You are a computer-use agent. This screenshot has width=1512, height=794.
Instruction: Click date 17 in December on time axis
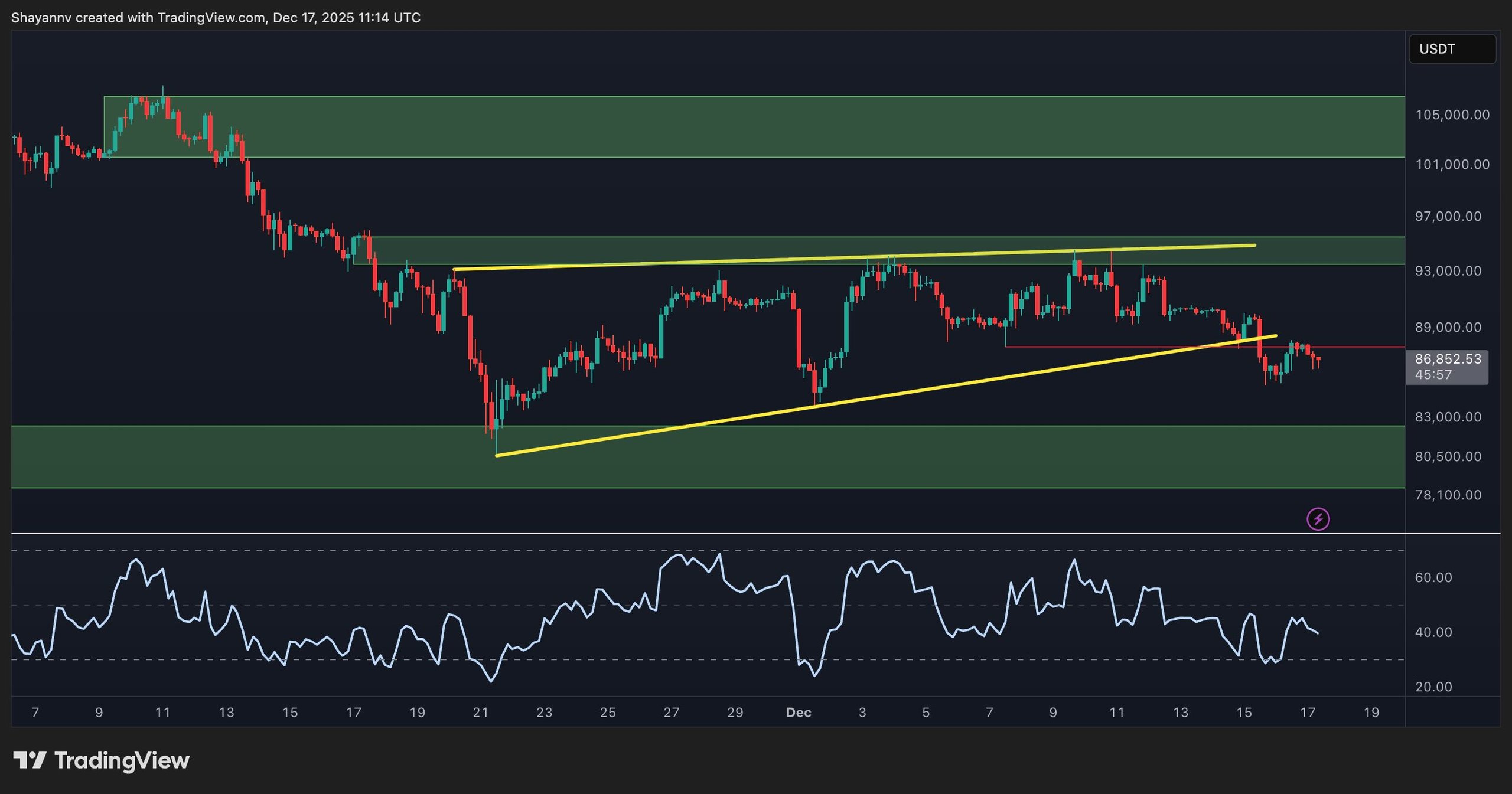tap(1308, 713)
